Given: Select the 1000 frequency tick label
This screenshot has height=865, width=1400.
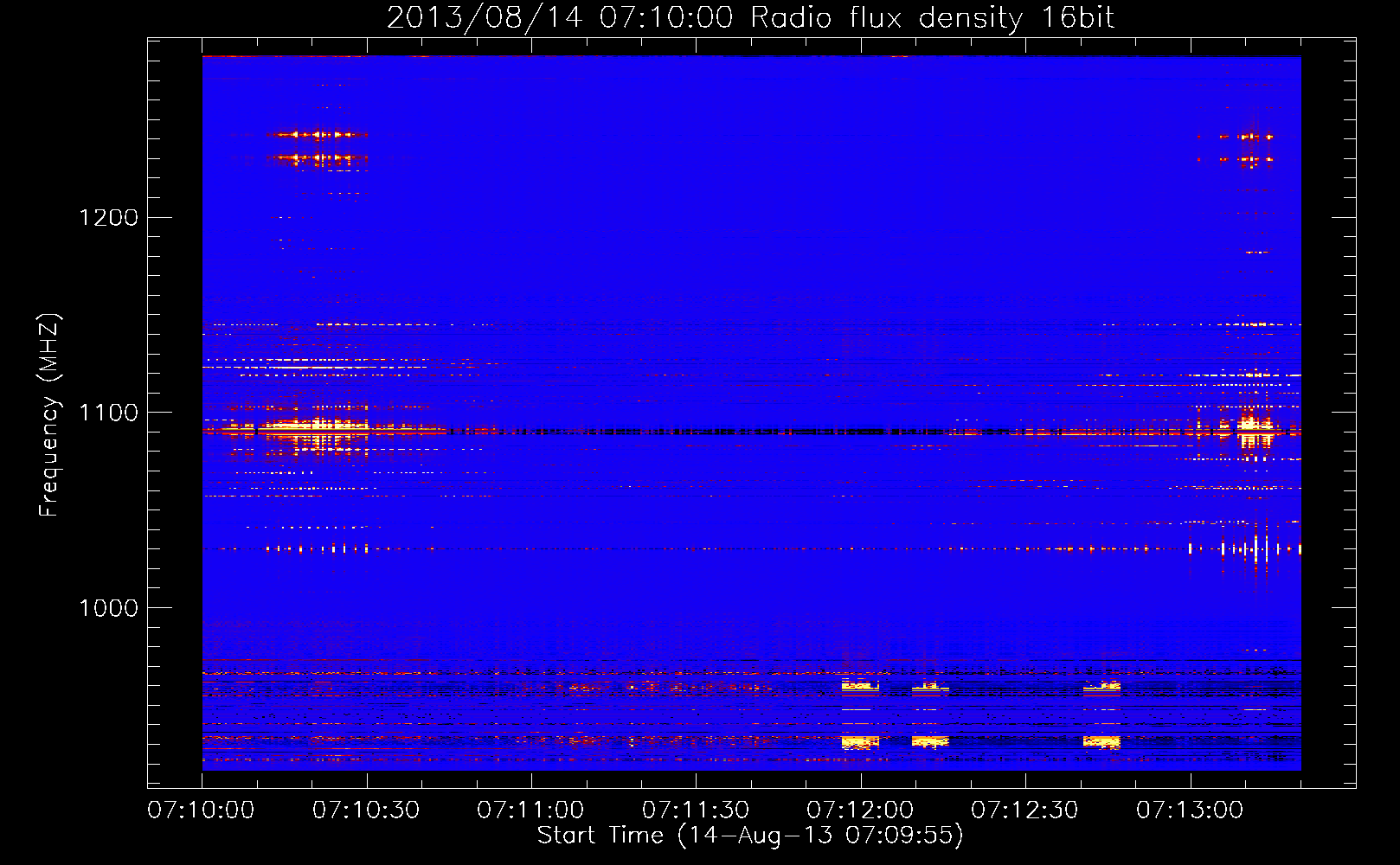Looking at the screenshot, I should tap(109, 608).
